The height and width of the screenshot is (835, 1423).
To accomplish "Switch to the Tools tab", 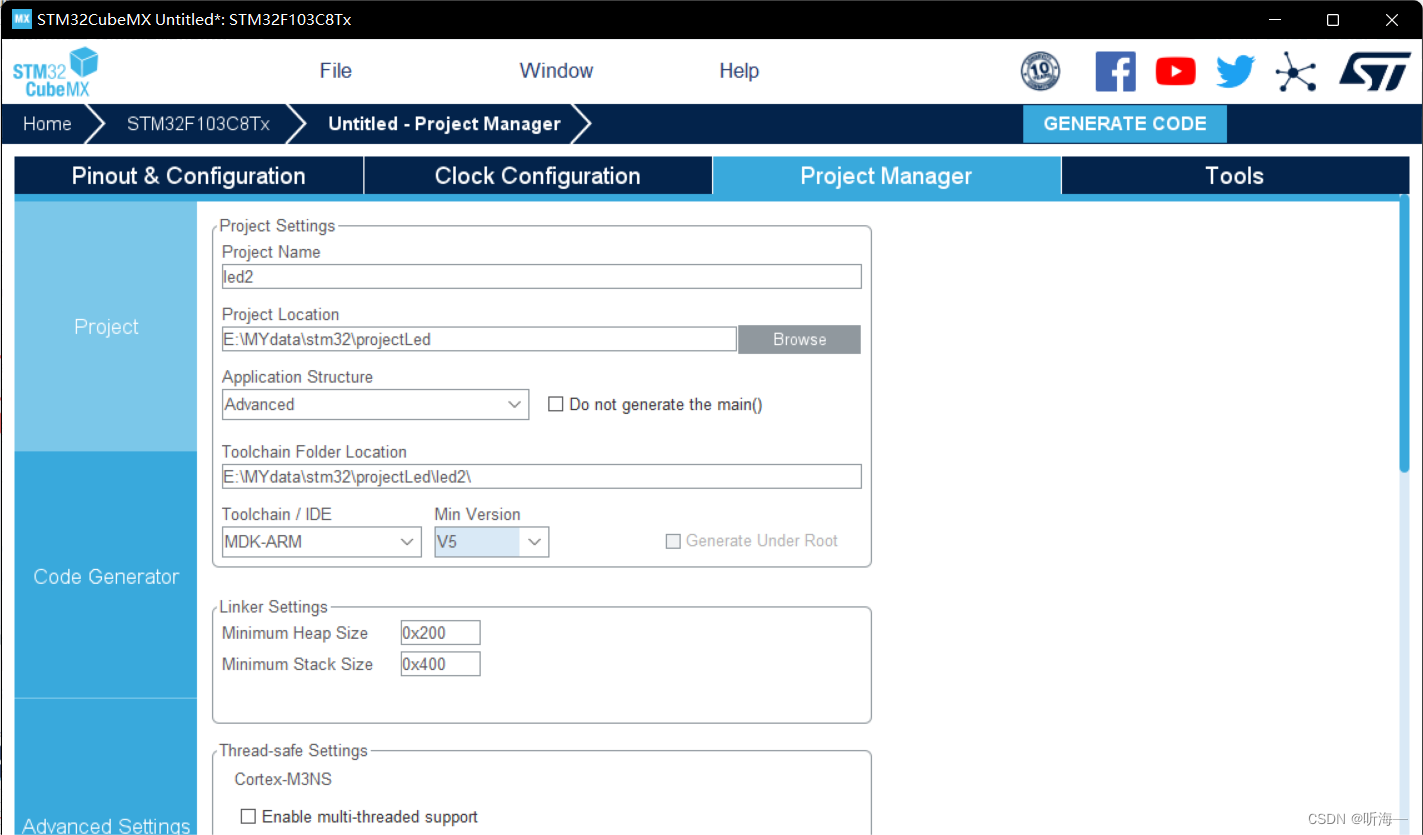I will coord(1235,176).
